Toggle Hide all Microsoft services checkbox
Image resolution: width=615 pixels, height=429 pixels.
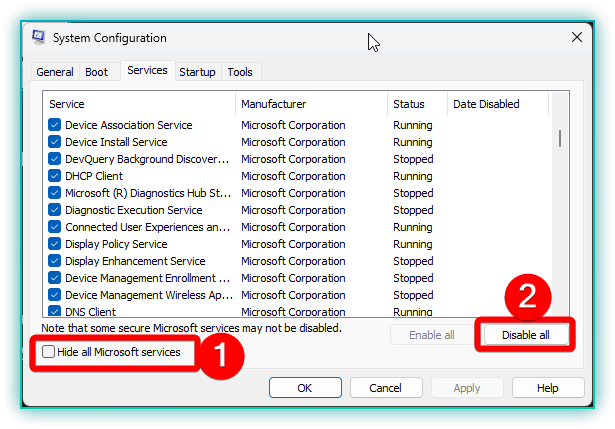(49, 352)
